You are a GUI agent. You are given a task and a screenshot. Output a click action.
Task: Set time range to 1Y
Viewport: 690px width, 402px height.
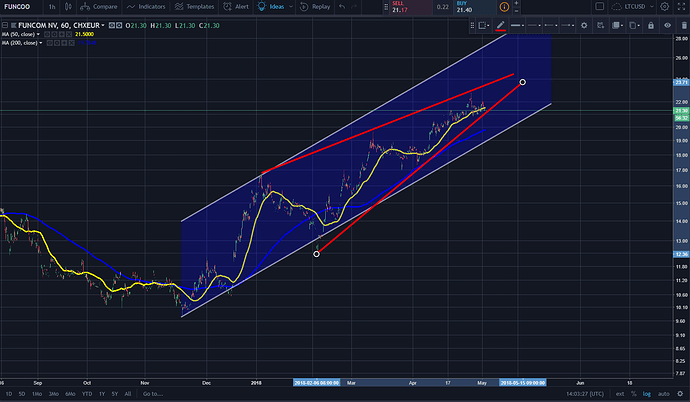[x=102, y=394]
